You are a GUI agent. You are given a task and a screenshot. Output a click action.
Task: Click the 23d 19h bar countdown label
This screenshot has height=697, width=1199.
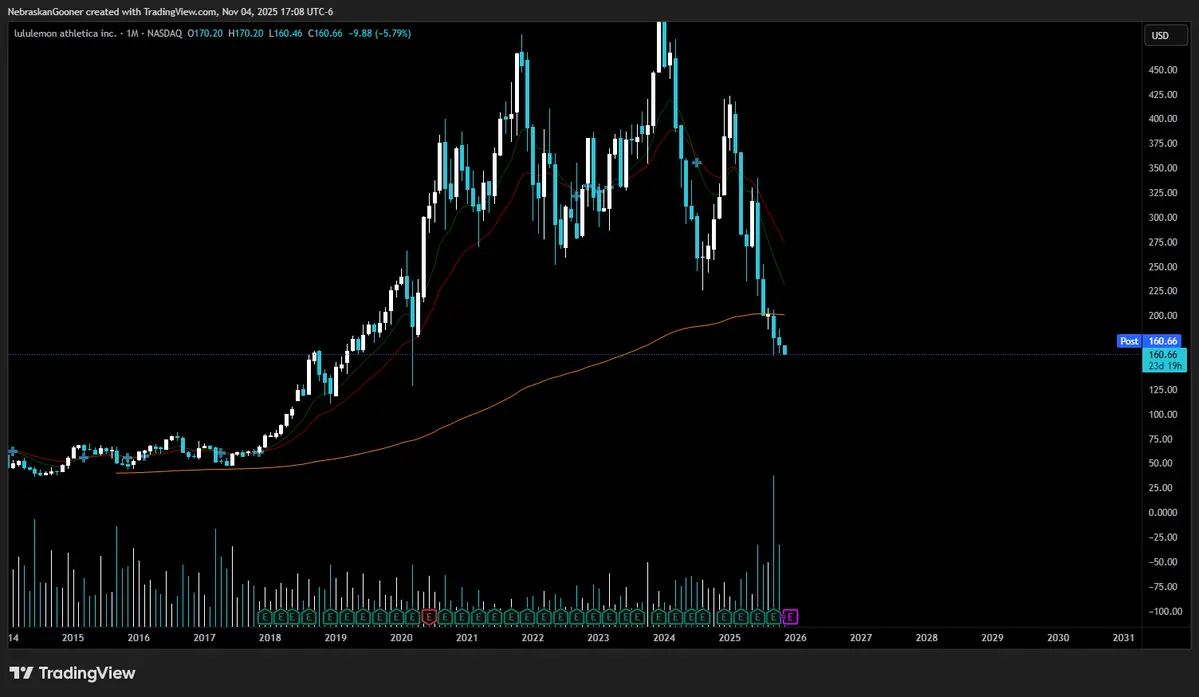[x=1163, y=366]
